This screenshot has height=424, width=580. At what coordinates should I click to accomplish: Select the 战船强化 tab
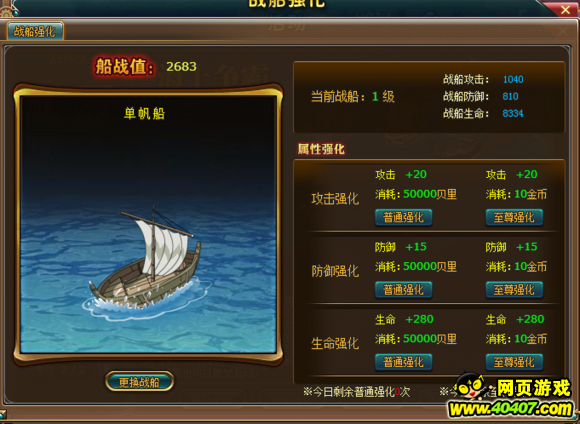coord(35,31)
